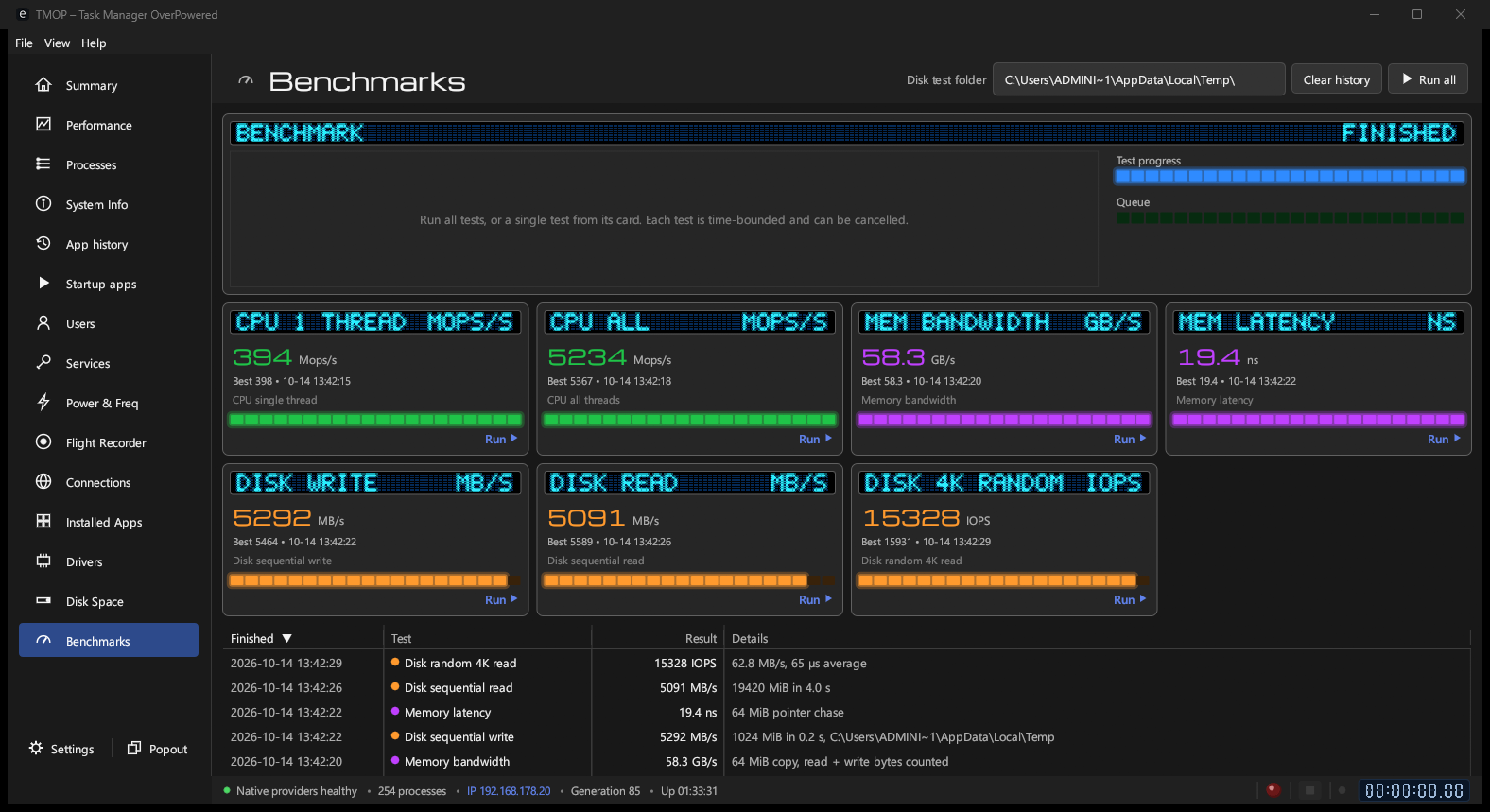Image resolution: width=1490 pixels, height=812 pixels.
Task: Click the Popout window icon
Action: [x=134, y=749]
